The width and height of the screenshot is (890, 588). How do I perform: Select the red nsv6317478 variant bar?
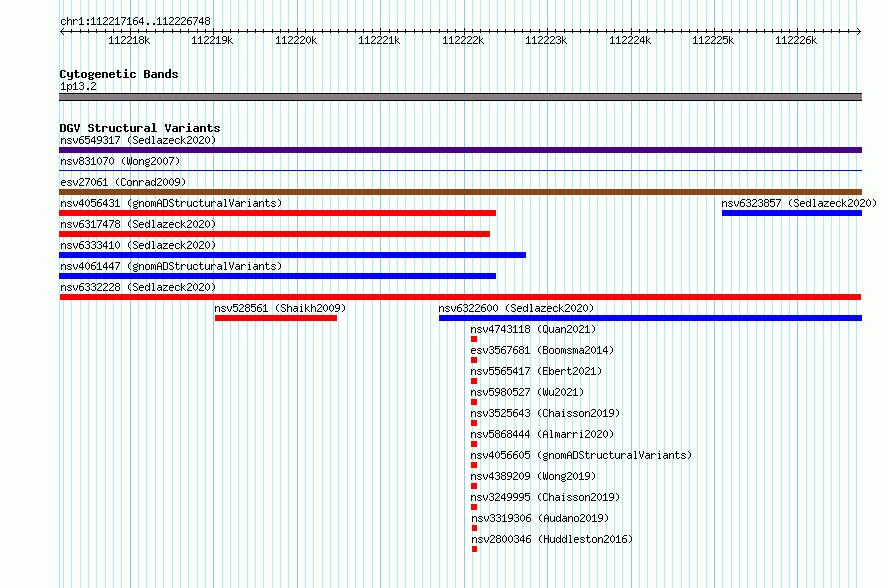pos(274,234)
